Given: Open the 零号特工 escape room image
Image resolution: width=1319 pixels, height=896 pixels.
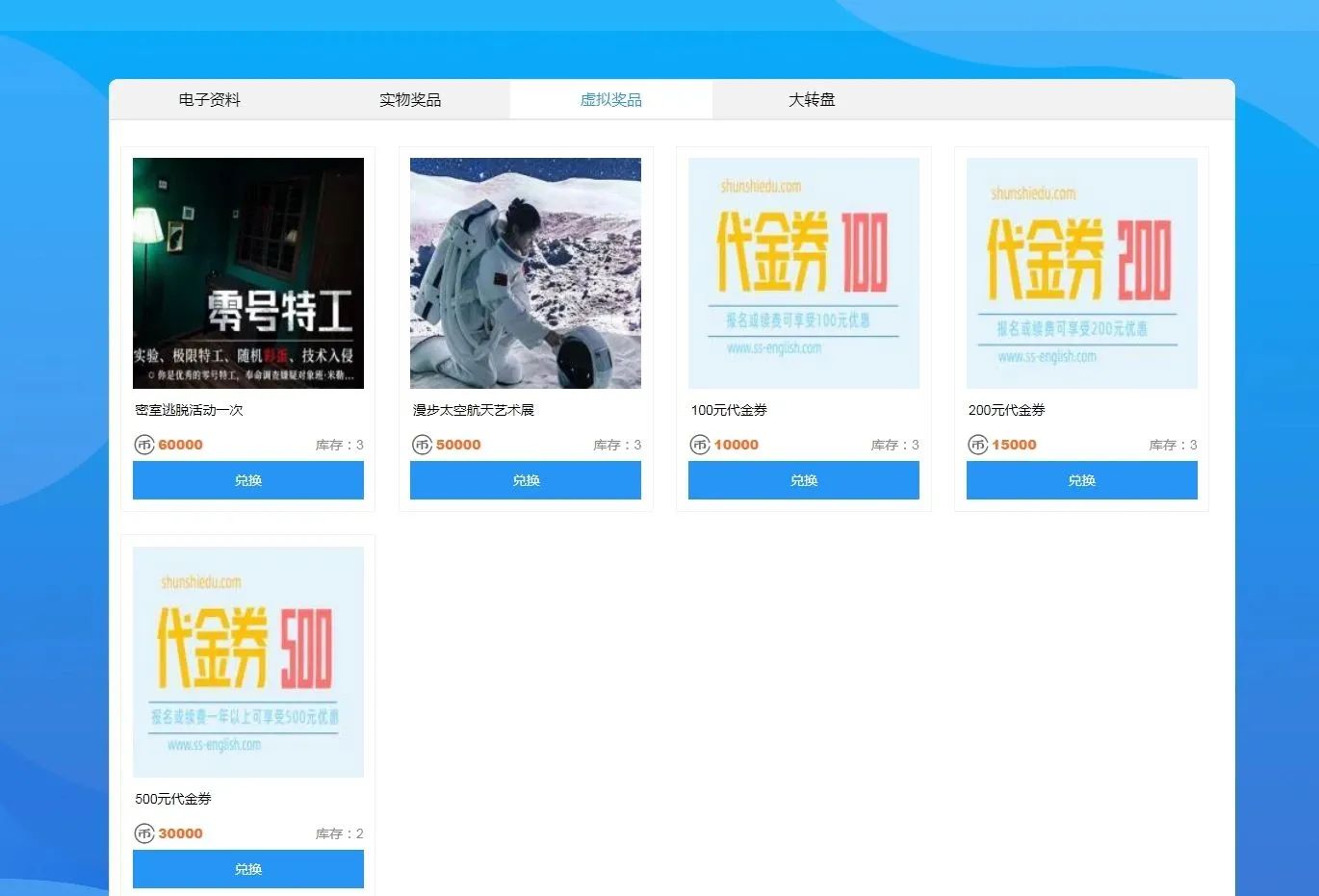Looking at the screenshot, I should point(248,273).
